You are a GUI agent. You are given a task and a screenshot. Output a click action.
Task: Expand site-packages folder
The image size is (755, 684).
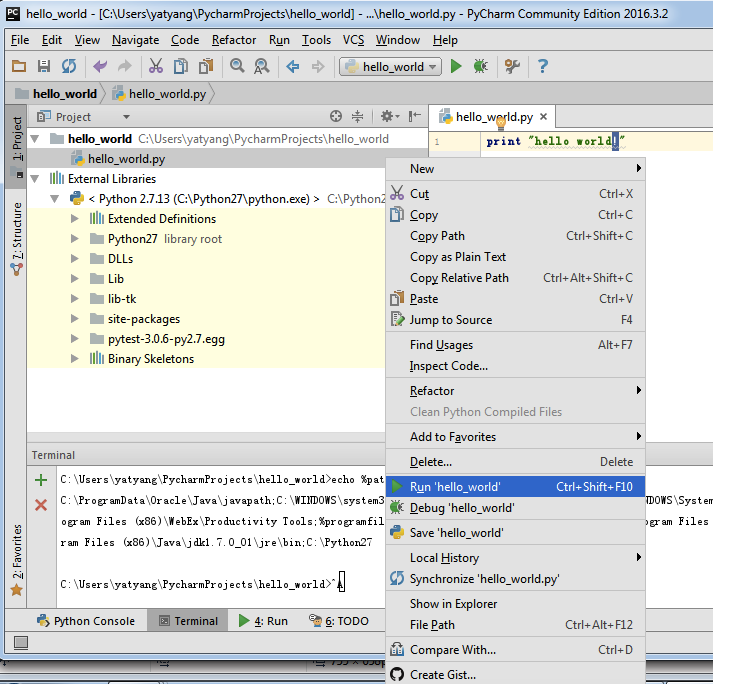point(75,319)
